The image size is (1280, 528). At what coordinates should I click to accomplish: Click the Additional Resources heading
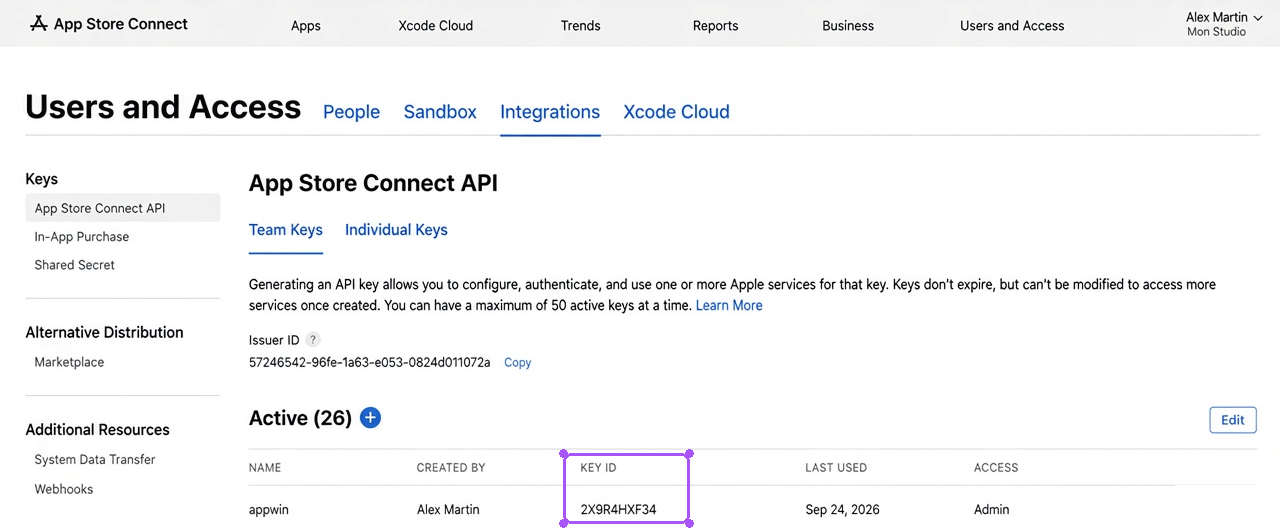click(x=97, y=430)
